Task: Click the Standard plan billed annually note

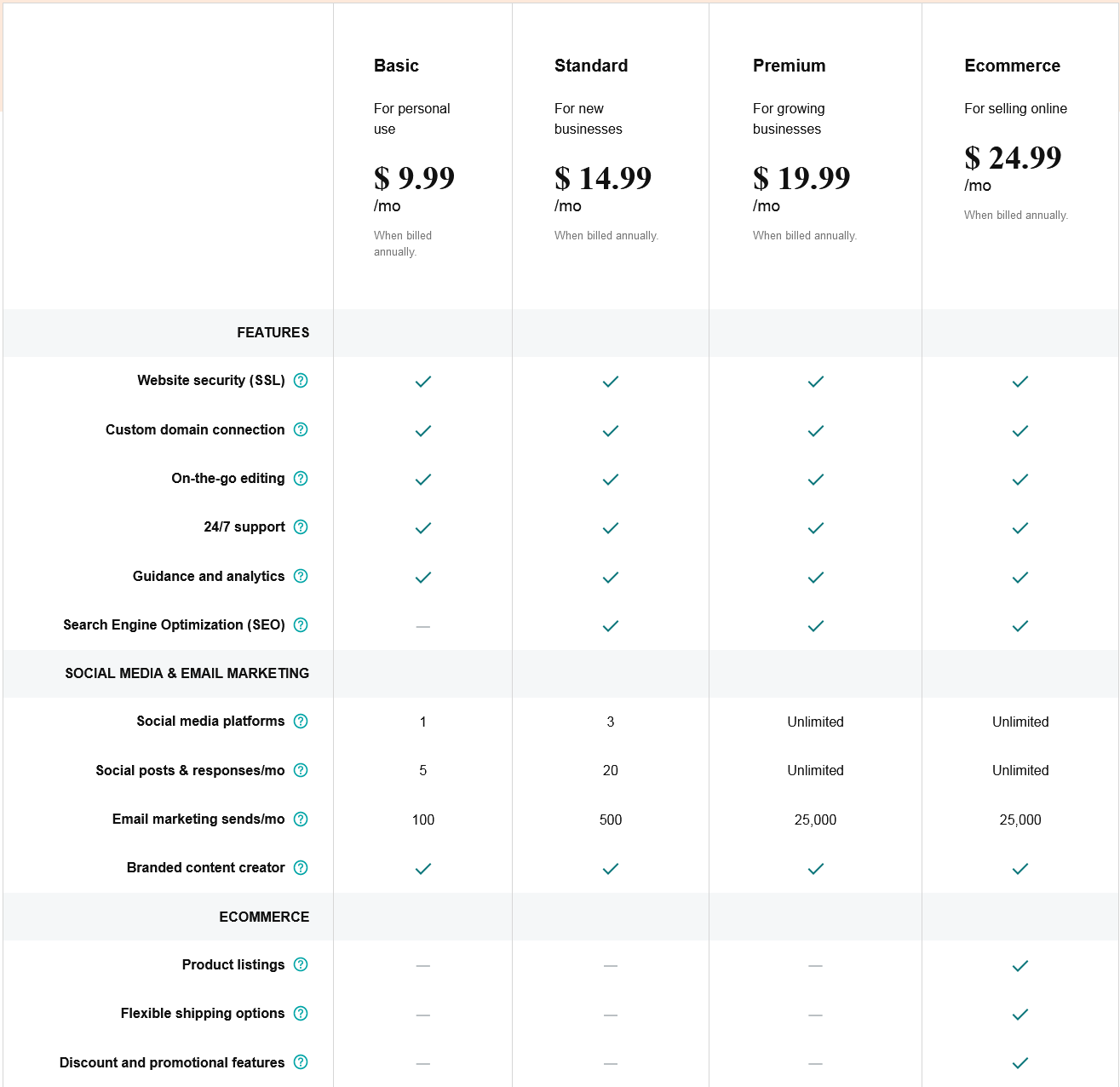Action: click(x=606, y=235)
